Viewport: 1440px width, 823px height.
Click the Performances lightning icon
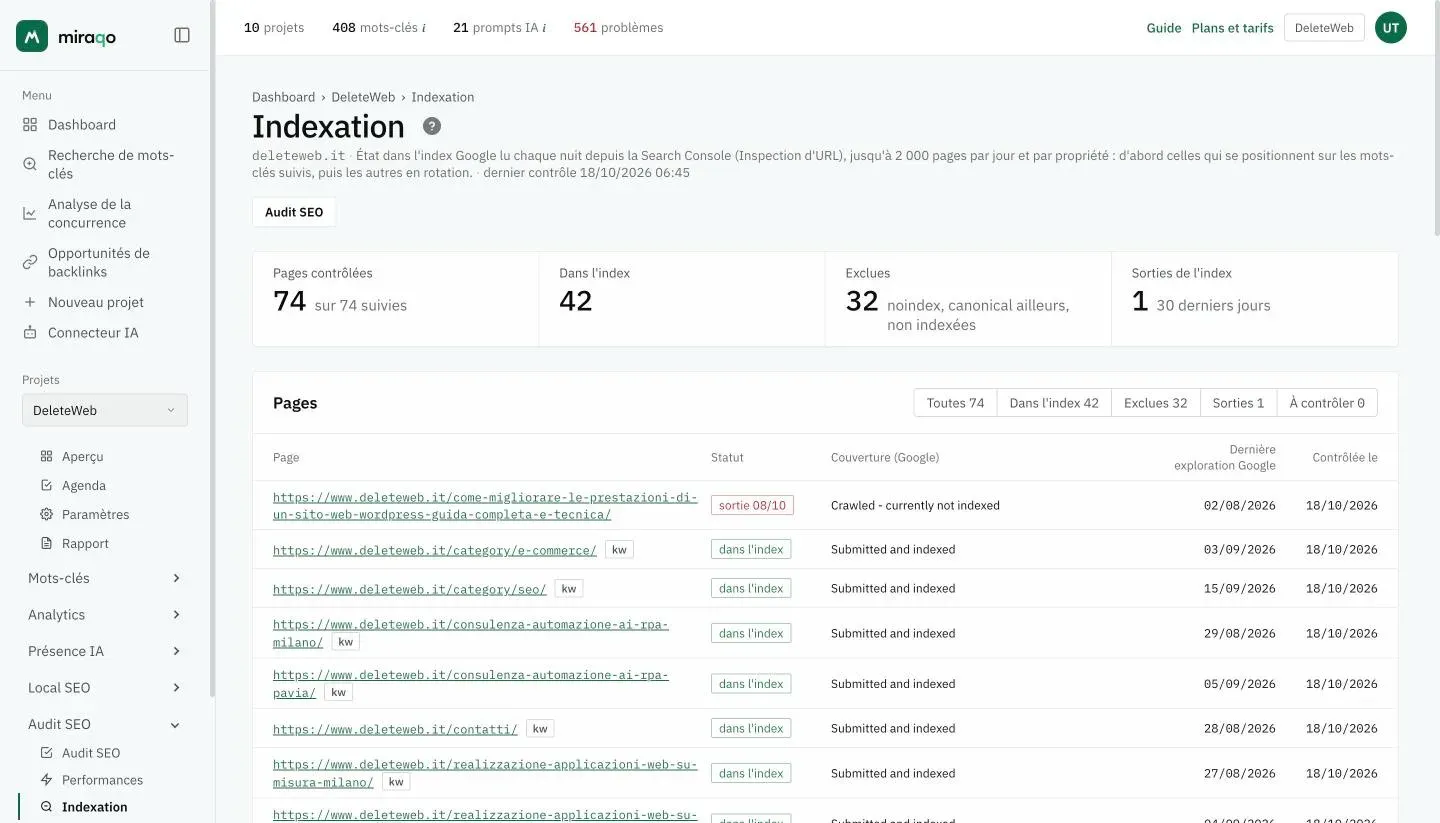[46, 780]
